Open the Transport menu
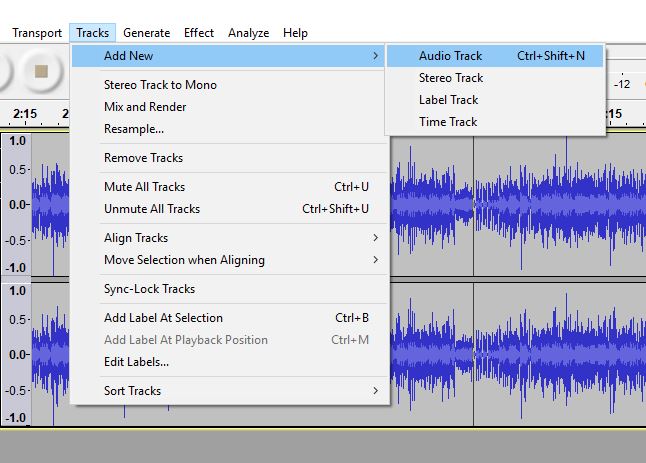 pyautogui.click(x=36, y=33)
